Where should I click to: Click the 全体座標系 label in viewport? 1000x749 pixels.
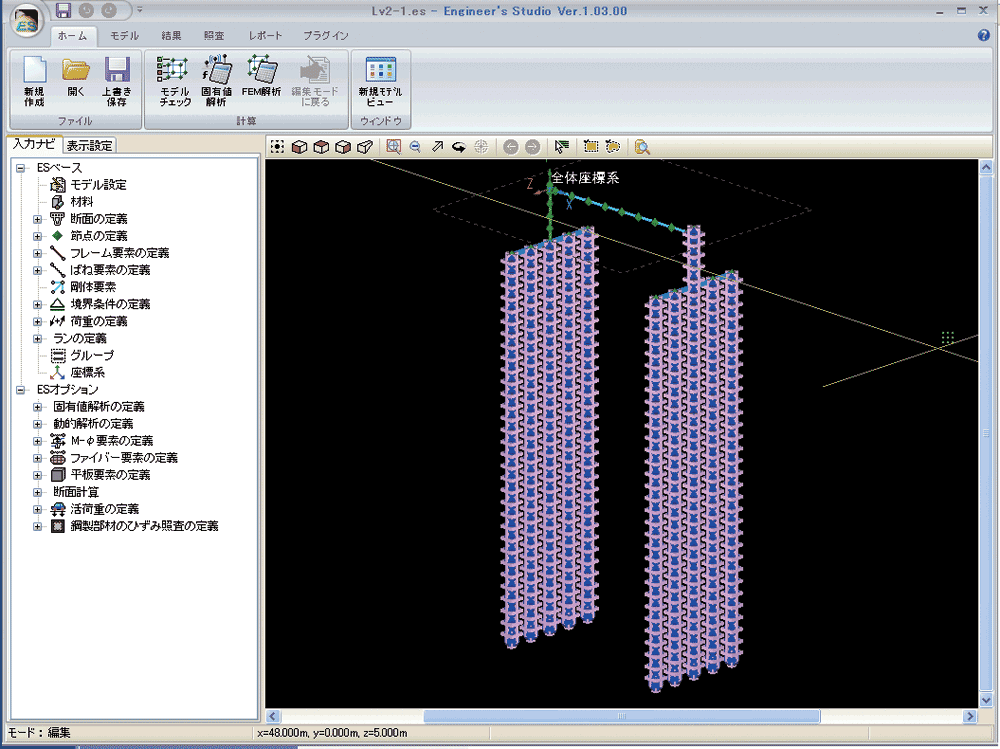(x=585, y=179)
